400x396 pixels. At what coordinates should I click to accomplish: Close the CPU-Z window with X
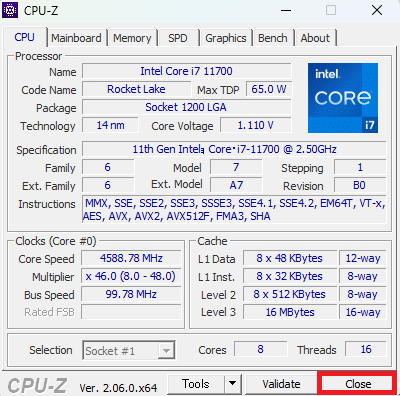[x=377, y=10]
